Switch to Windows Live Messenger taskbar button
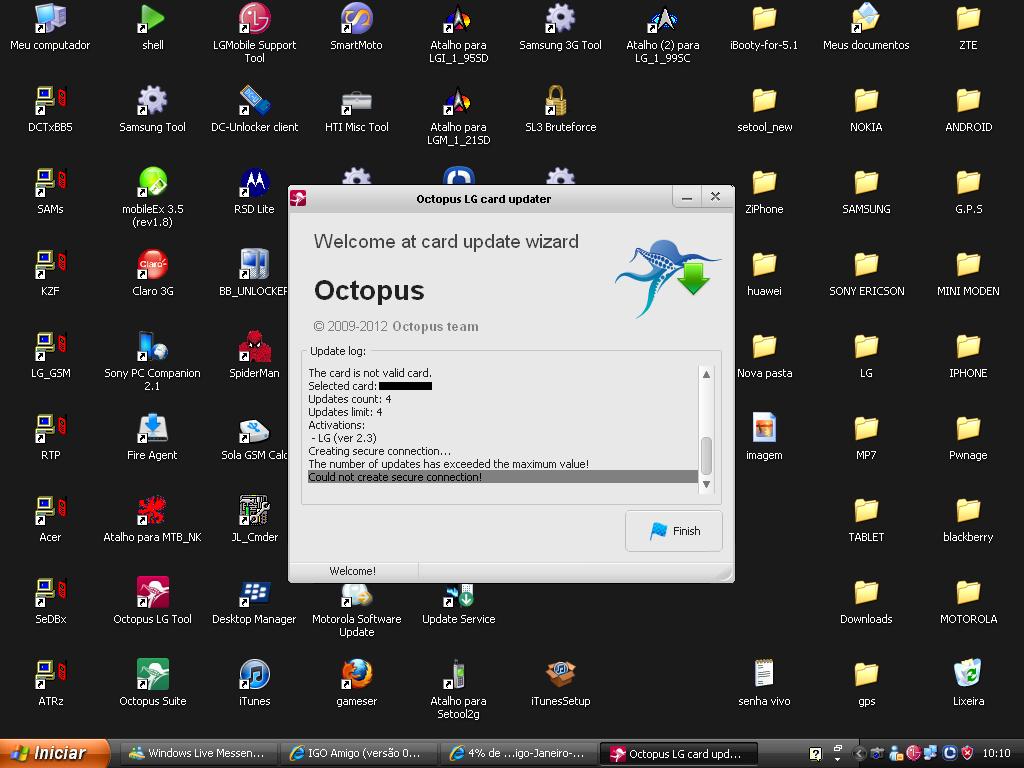This screenshot has height=768, width=1024. coord(198,754)
